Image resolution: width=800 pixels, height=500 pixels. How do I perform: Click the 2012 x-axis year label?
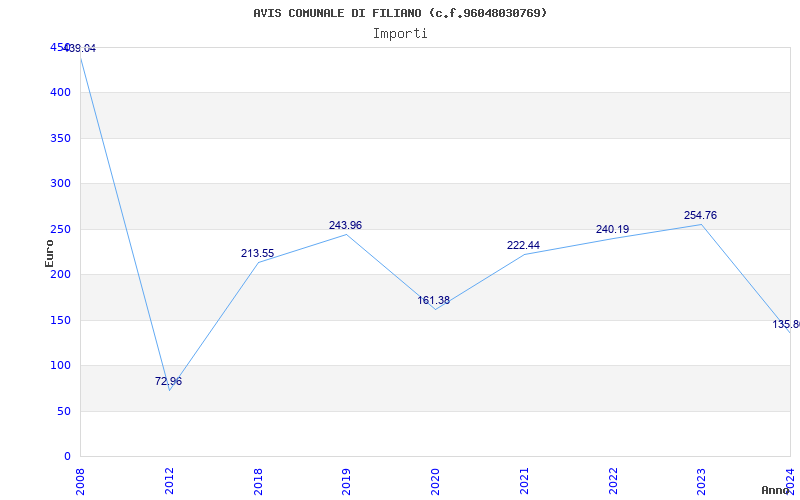pyautogui.click(x=169, y=481)
